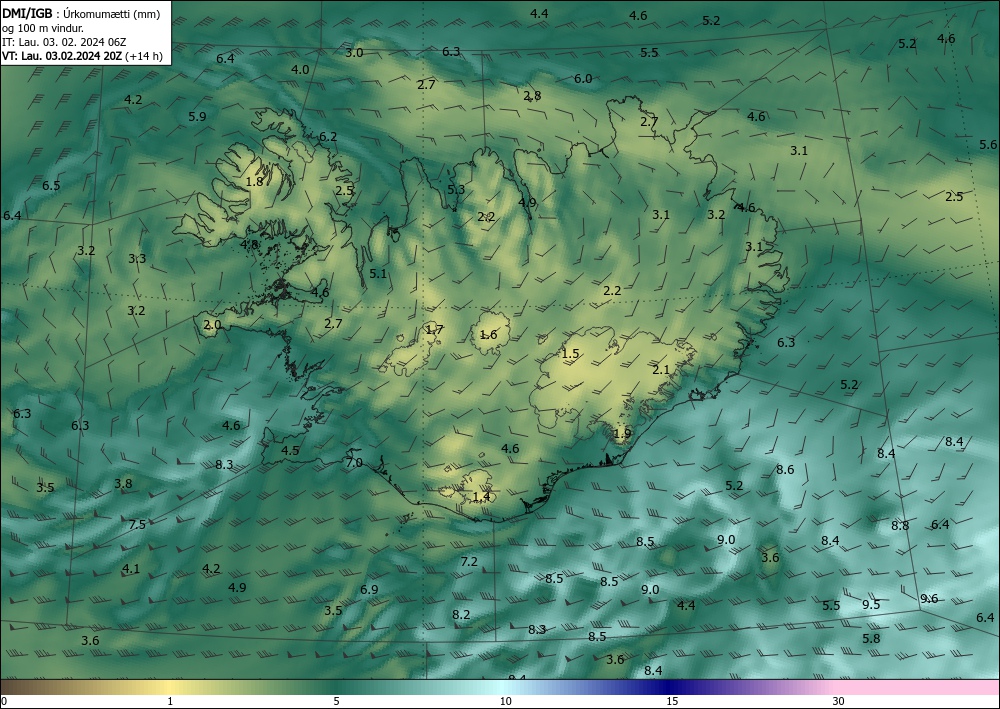Click the 1.6 value on the glacier

488,335
